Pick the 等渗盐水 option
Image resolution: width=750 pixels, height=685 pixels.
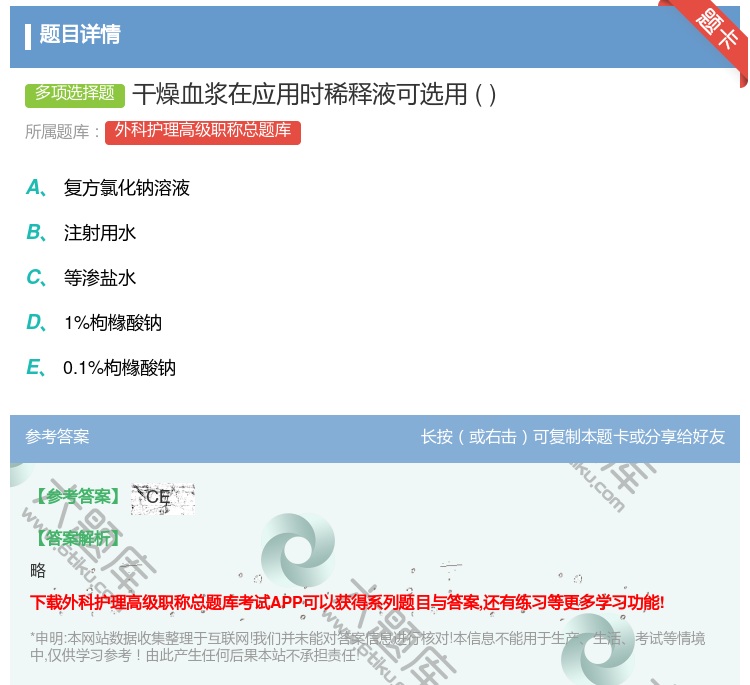99,278
